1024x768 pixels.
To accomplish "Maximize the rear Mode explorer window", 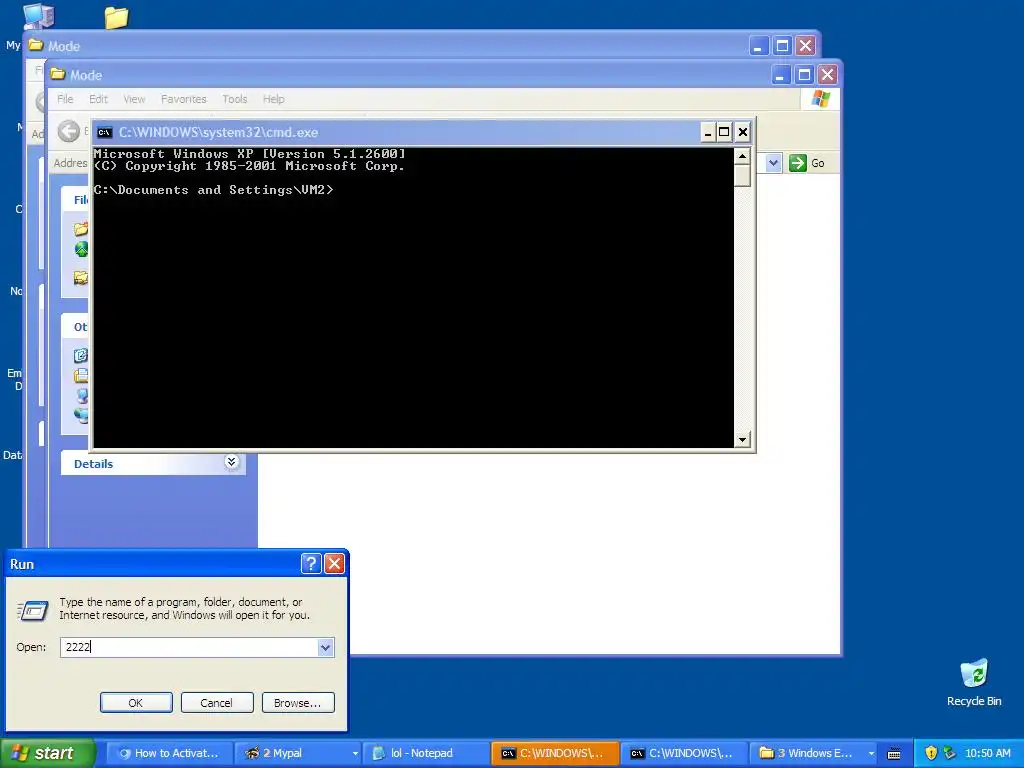I will tap(782, 46).
